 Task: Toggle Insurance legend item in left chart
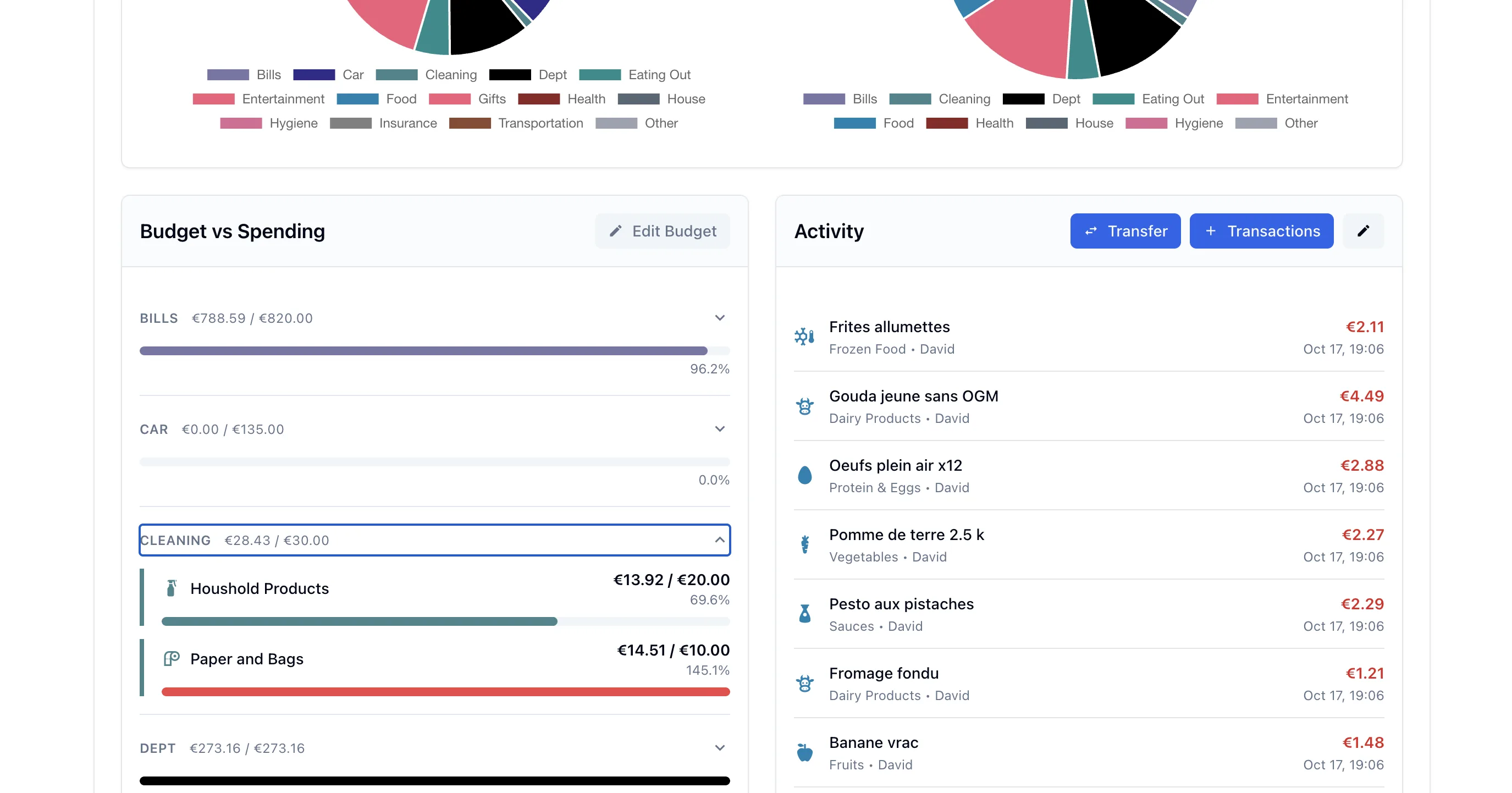[383, 123]
